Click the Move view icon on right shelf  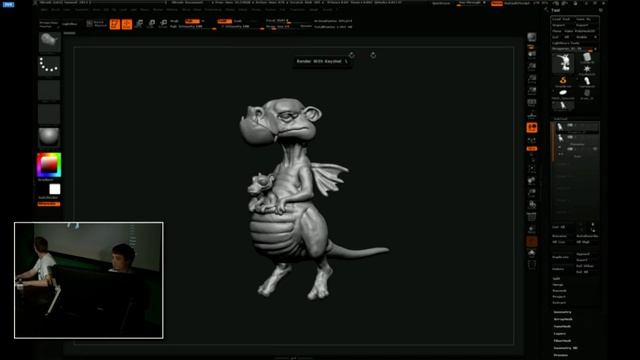tap(531, 180)
